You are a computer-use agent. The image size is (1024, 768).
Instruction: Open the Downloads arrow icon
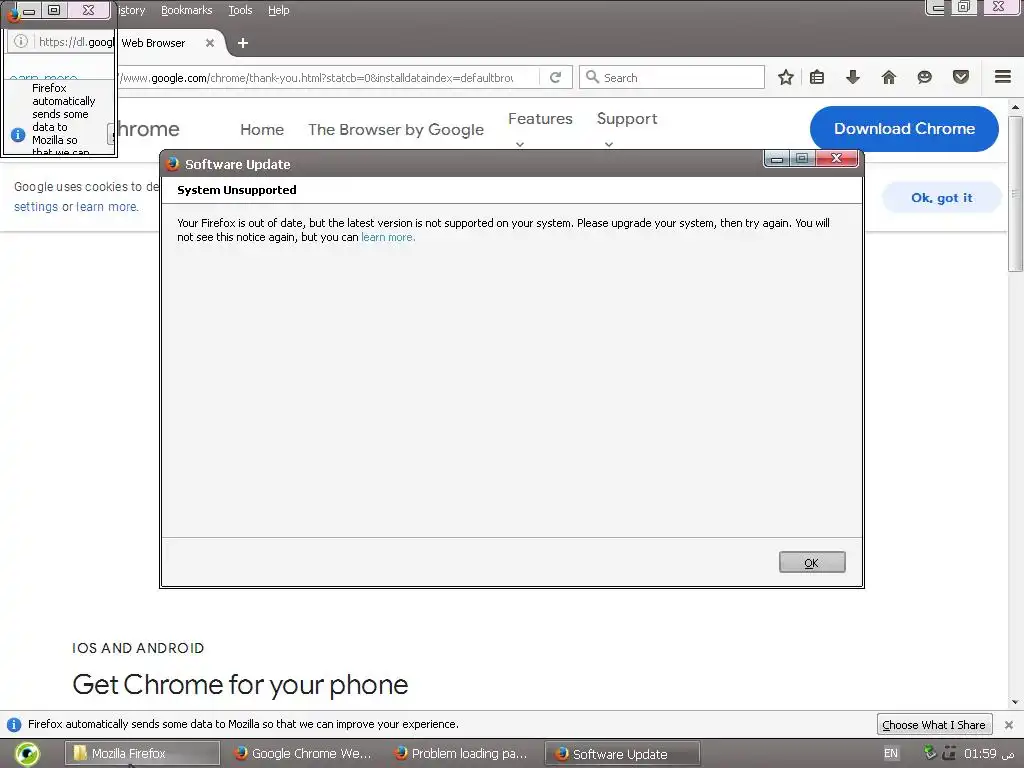pos(853,78)
